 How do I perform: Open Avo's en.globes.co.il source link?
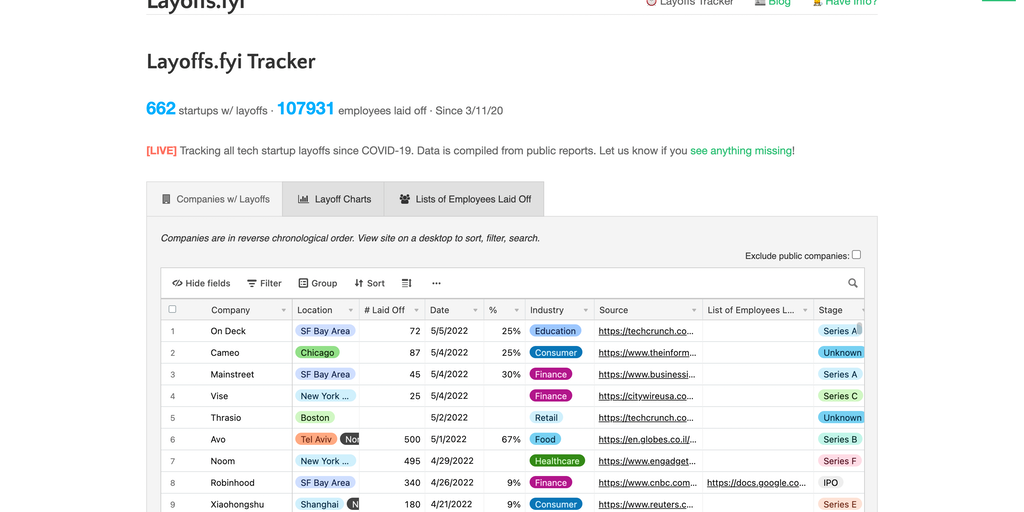(648, 440)
